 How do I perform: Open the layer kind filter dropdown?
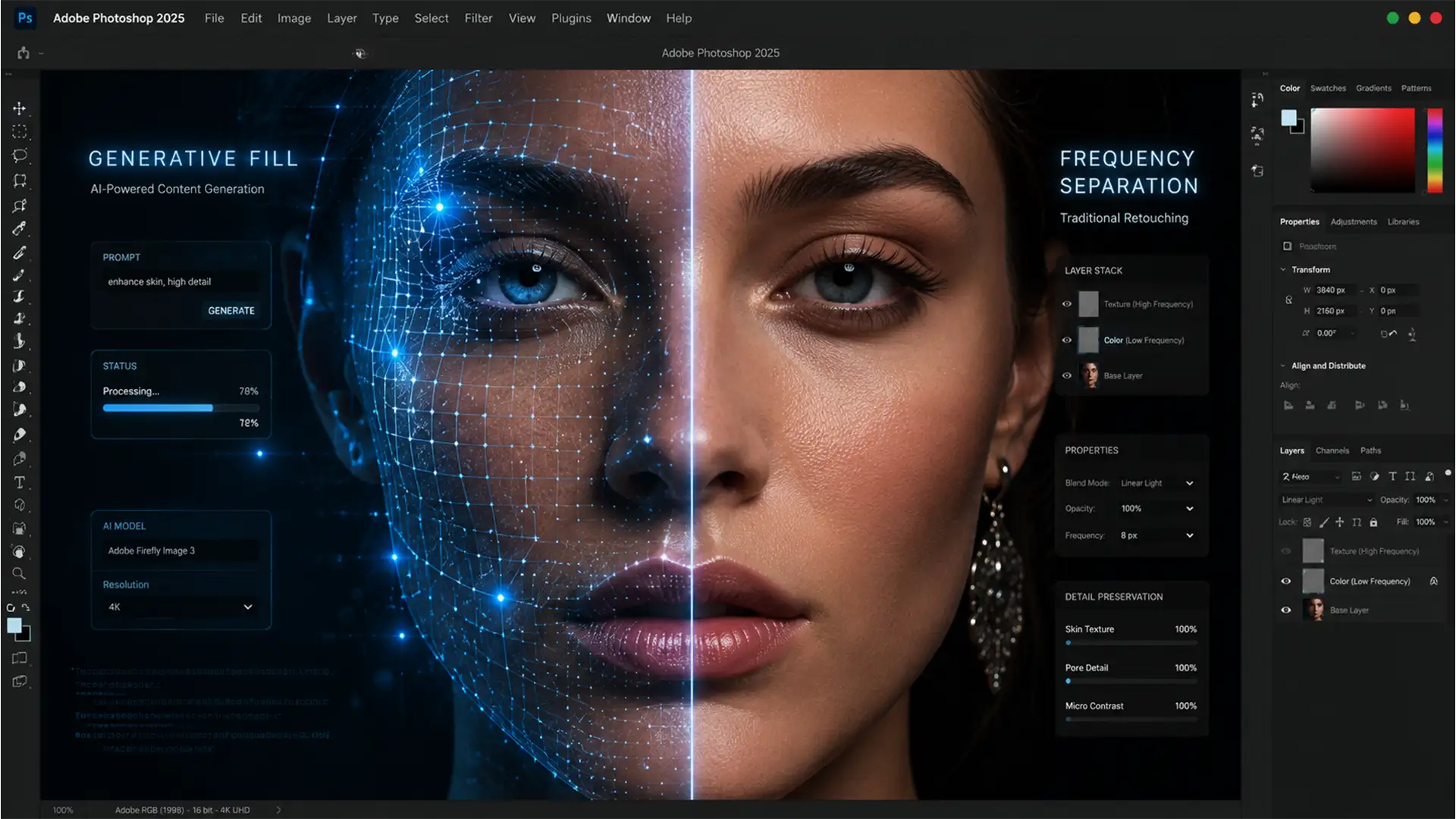(1311, 476)
